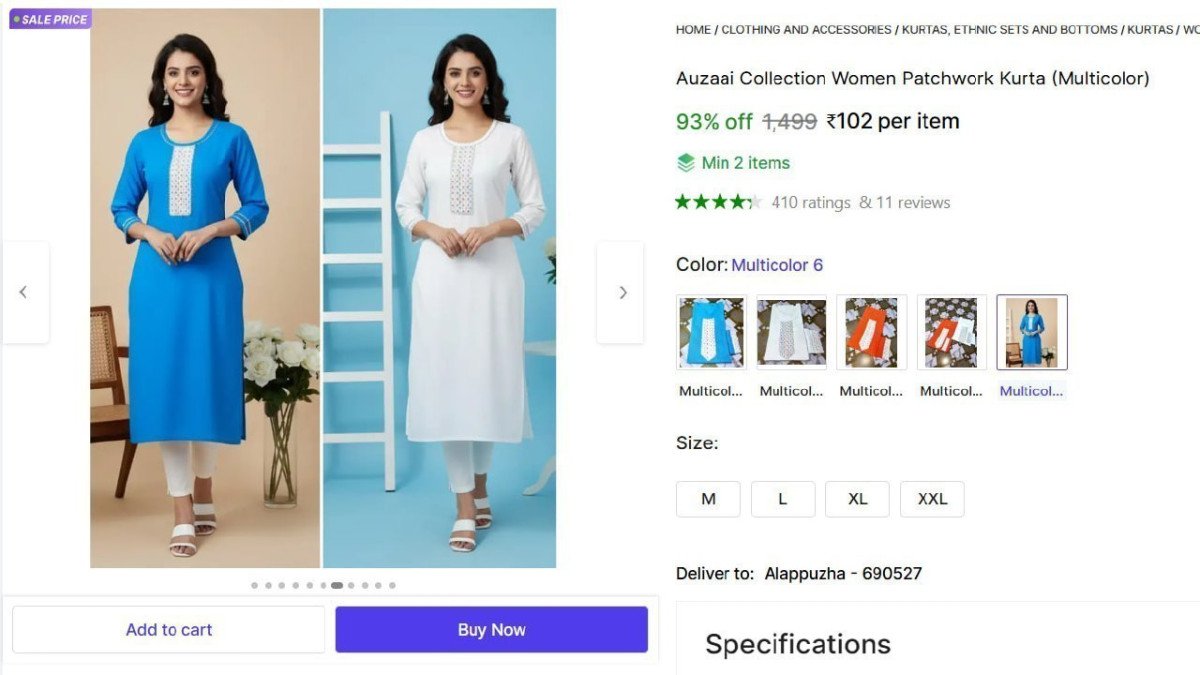
Task: Select the white kurta color variant
Action: [x=791, y=332]
